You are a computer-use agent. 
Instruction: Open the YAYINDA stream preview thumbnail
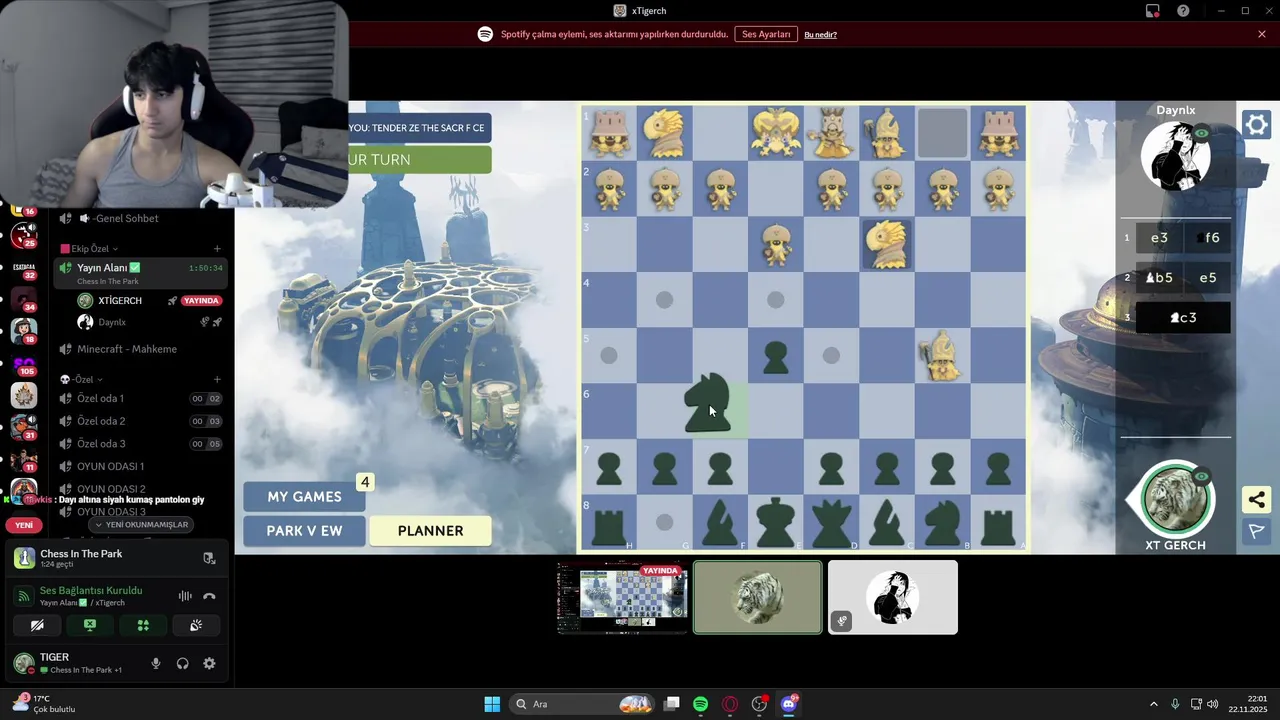pos(622,597)
